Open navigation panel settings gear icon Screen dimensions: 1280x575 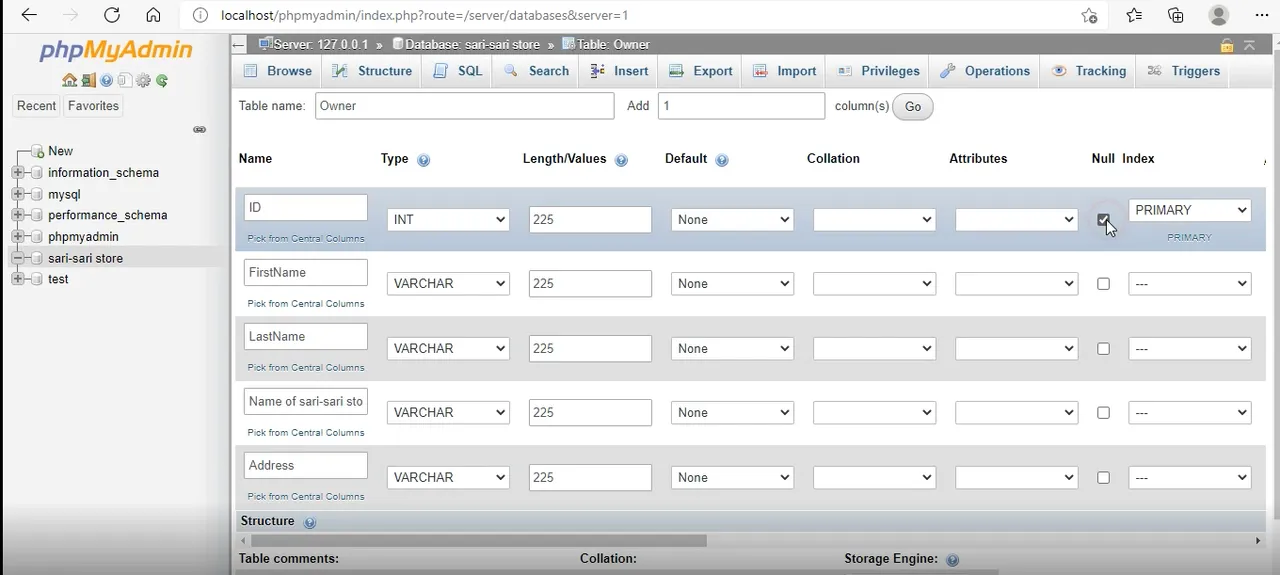click(x=143, y=81)
